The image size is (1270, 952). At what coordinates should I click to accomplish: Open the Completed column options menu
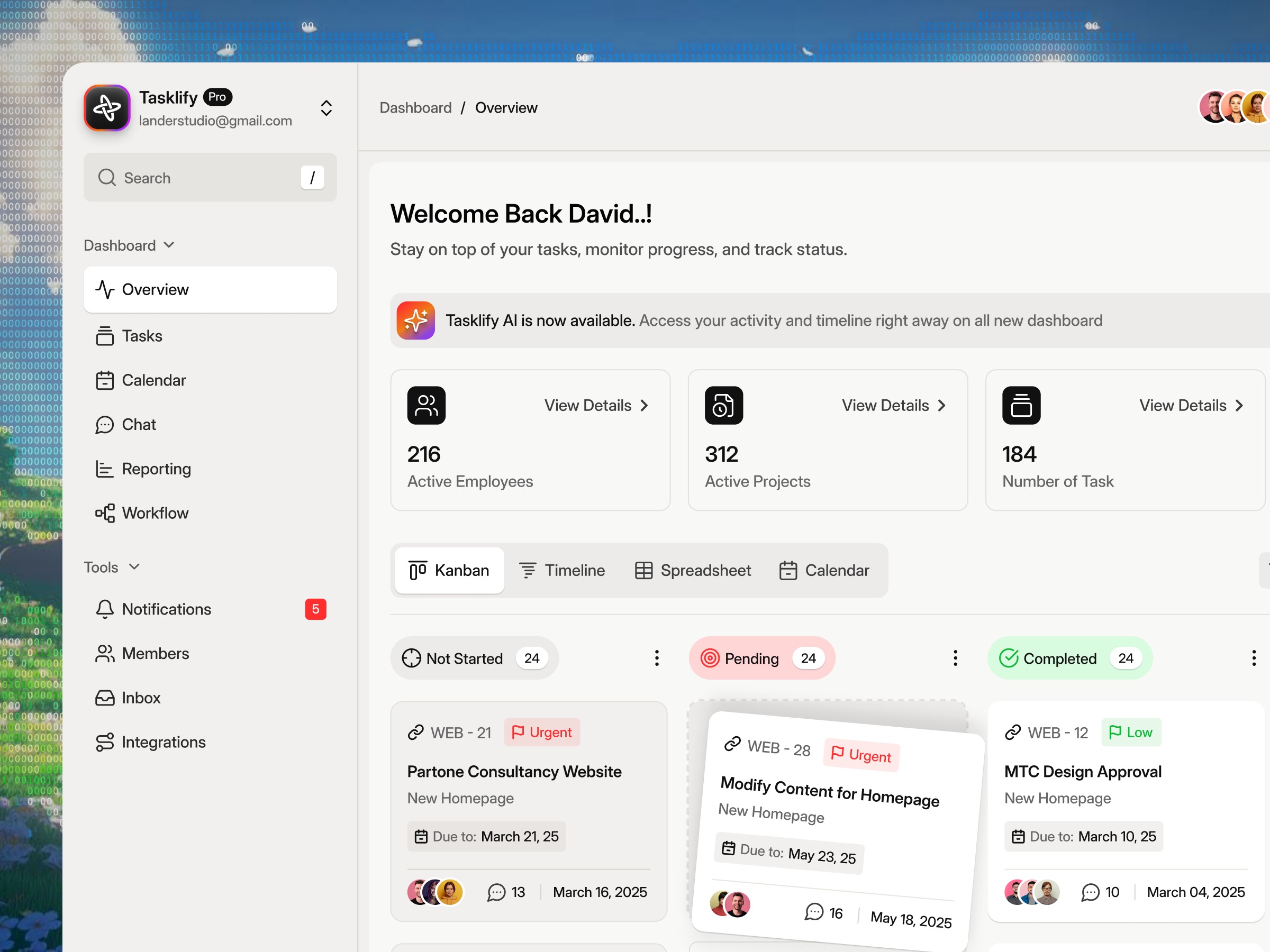tap(1254, 657)
